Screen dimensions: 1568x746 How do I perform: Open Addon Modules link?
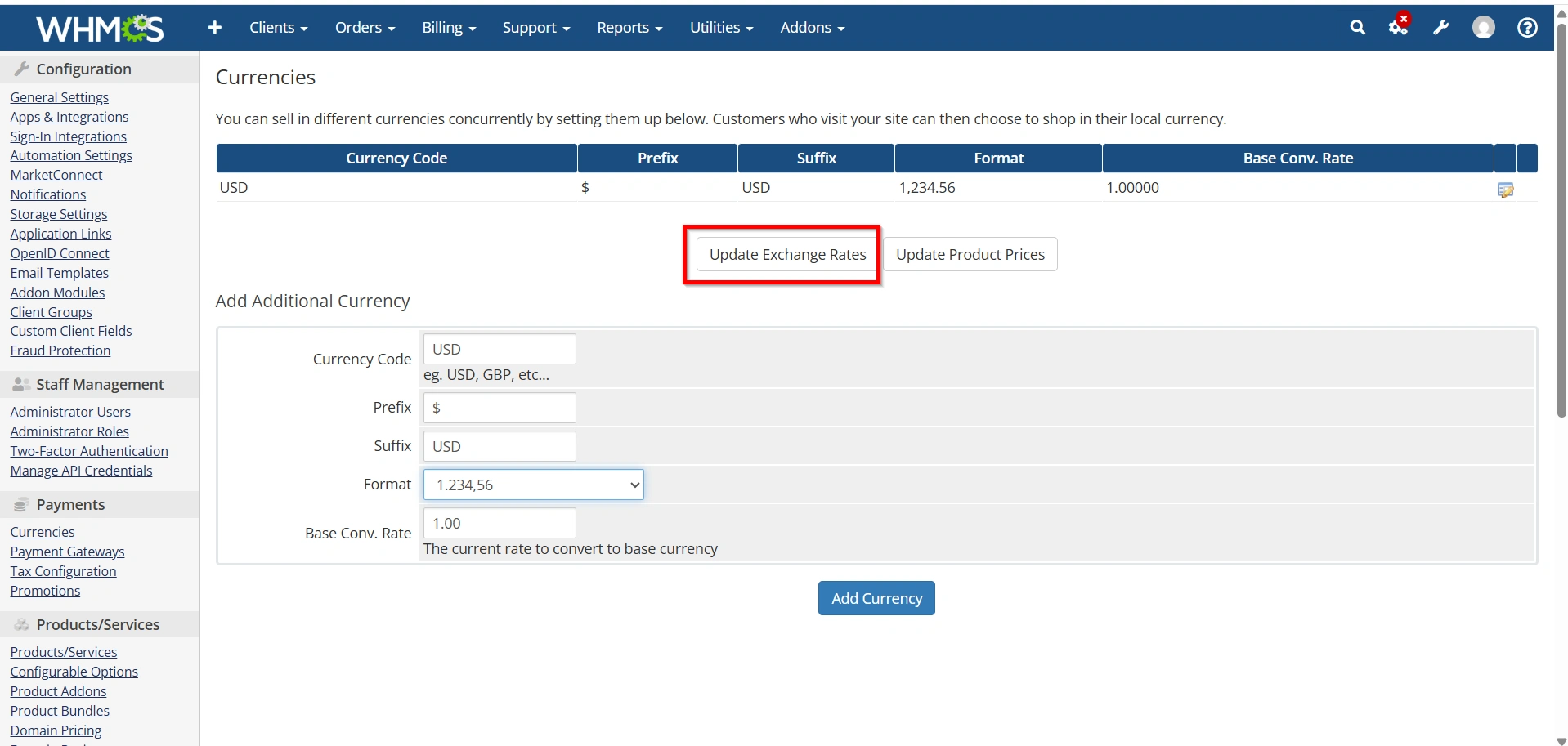click(57, 293)
